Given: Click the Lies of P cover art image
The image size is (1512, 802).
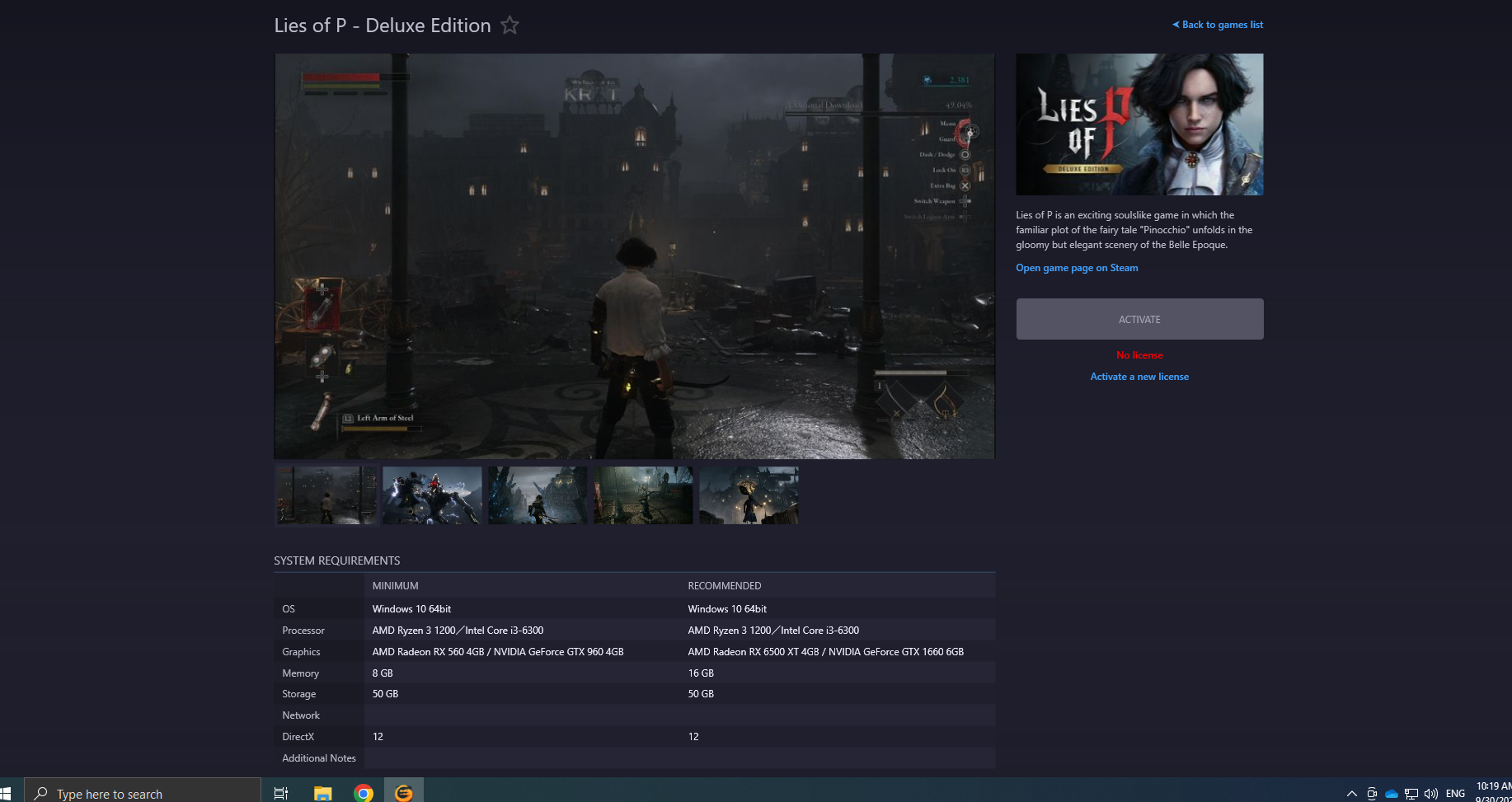Looking at the screenshot, I should [x=1139, y=124].
